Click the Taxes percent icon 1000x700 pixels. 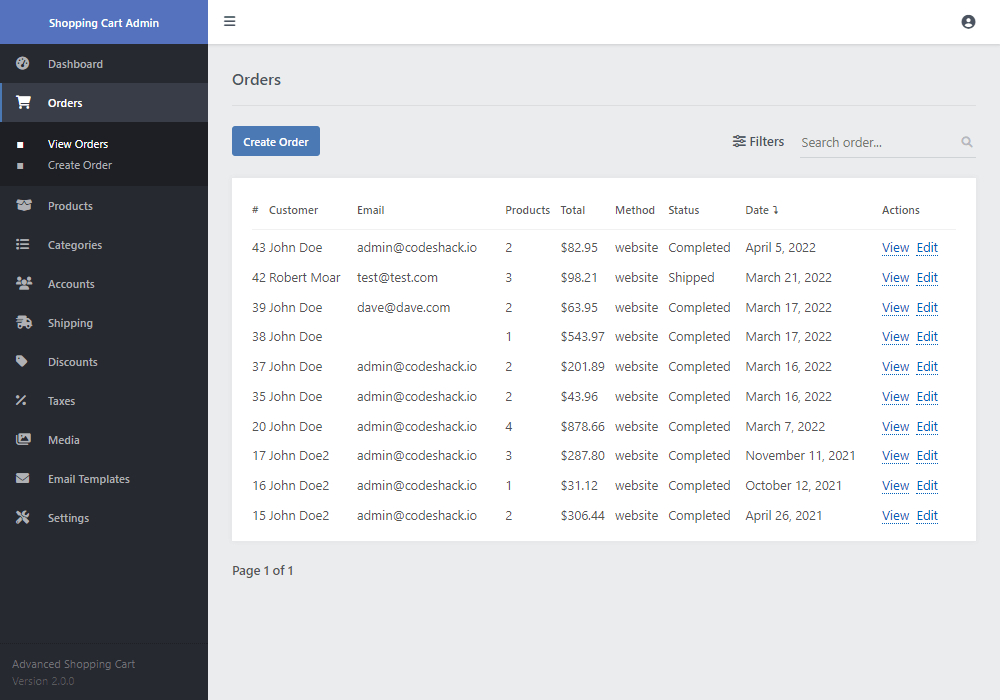tap(21, 400)
